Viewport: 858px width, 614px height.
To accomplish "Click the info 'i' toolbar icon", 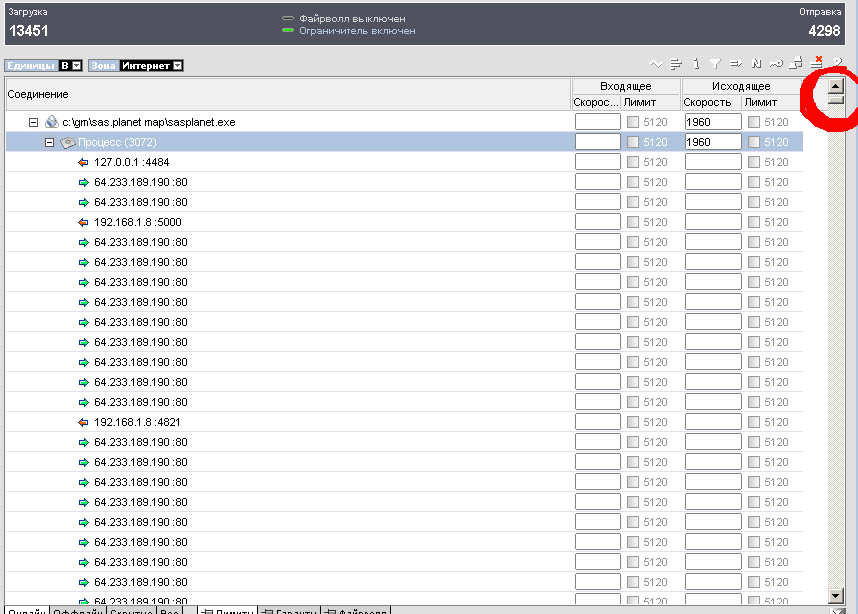I will pos(696,64).
